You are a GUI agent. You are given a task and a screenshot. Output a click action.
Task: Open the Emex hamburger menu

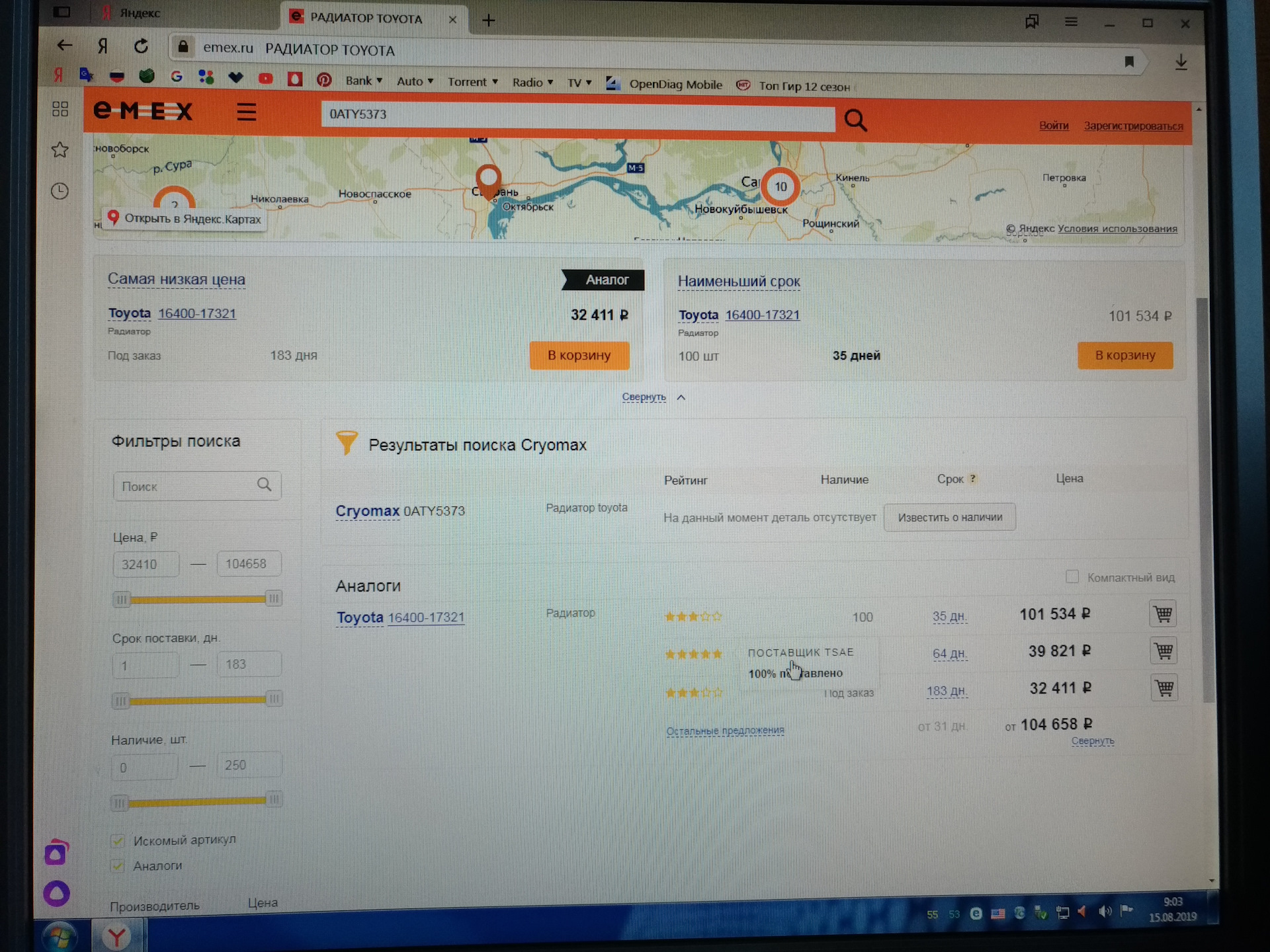click(x=247, y=112)
